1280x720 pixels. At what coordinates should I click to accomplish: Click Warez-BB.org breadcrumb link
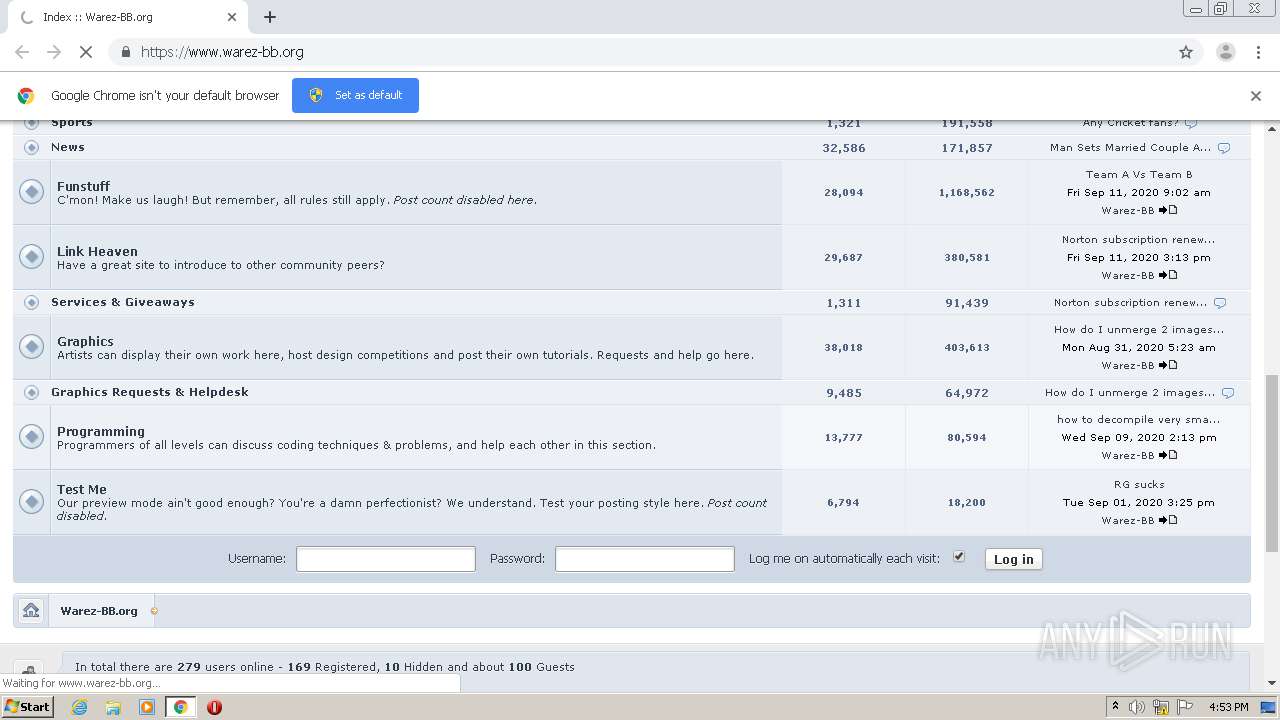pos(99,610)
